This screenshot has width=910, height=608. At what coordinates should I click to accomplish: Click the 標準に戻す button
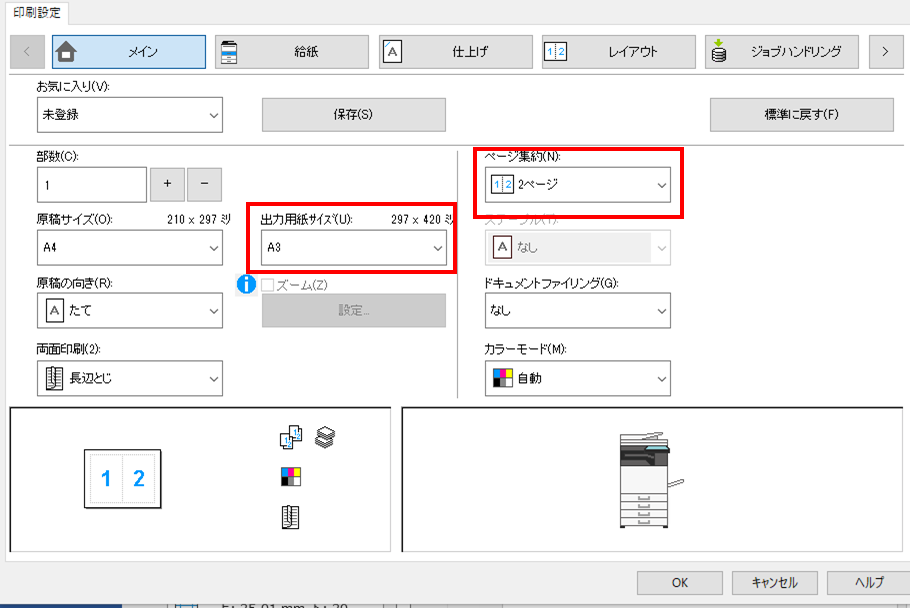pos(801,115)
